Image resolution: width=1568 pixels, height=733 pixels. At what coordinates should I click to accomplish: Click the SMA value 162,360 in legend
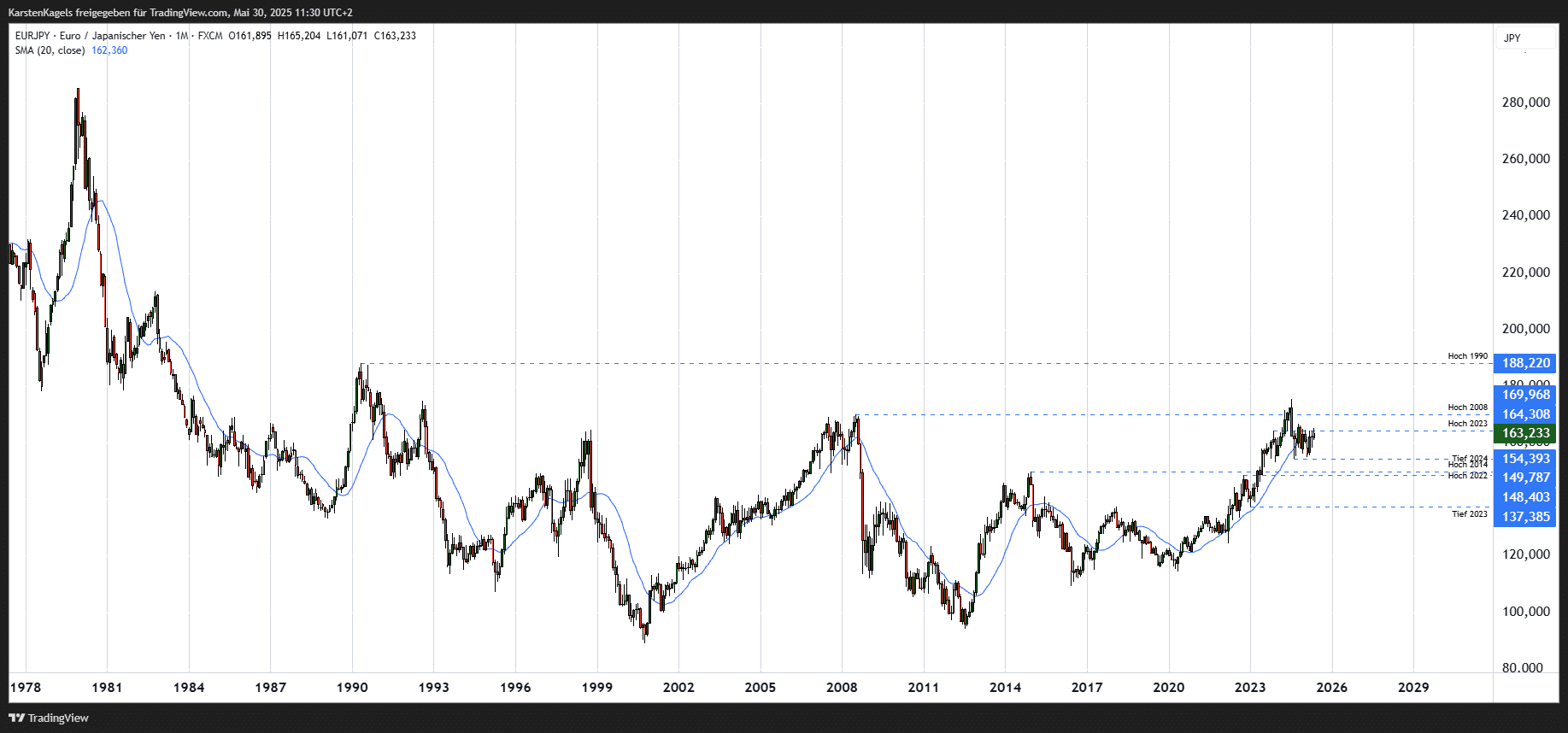[109, 50]
